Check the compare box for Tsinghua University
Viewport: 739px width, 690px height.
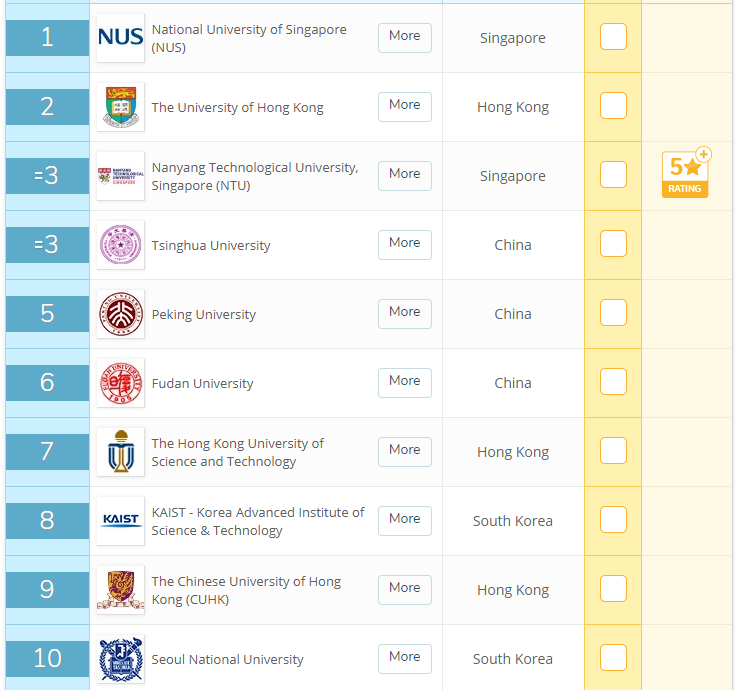tap(613, 244)
